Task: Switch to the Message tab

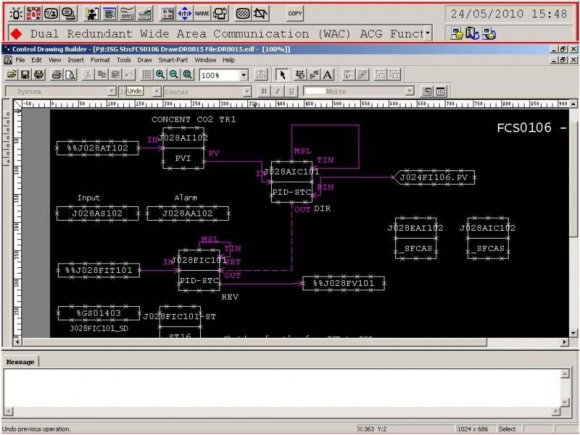Action: pos(20,362)
